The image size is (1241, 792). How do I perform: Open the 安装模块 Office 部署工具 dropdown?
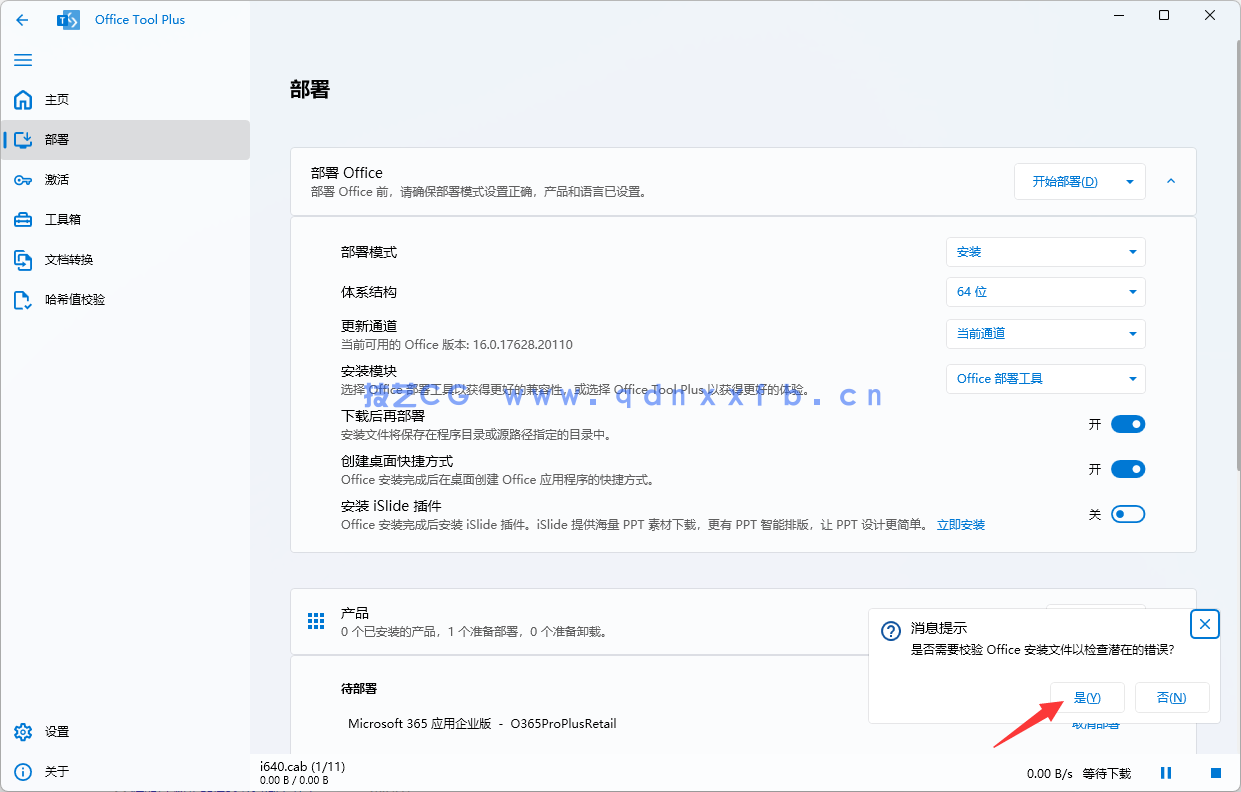1045,378
